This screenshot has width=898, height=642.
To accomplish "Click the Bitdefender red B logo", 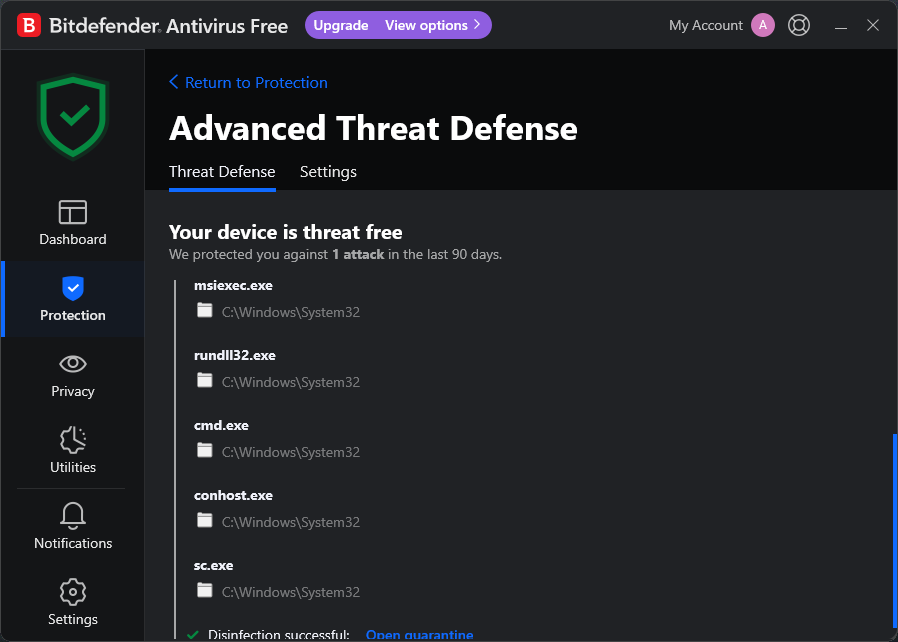I will 29,26.
